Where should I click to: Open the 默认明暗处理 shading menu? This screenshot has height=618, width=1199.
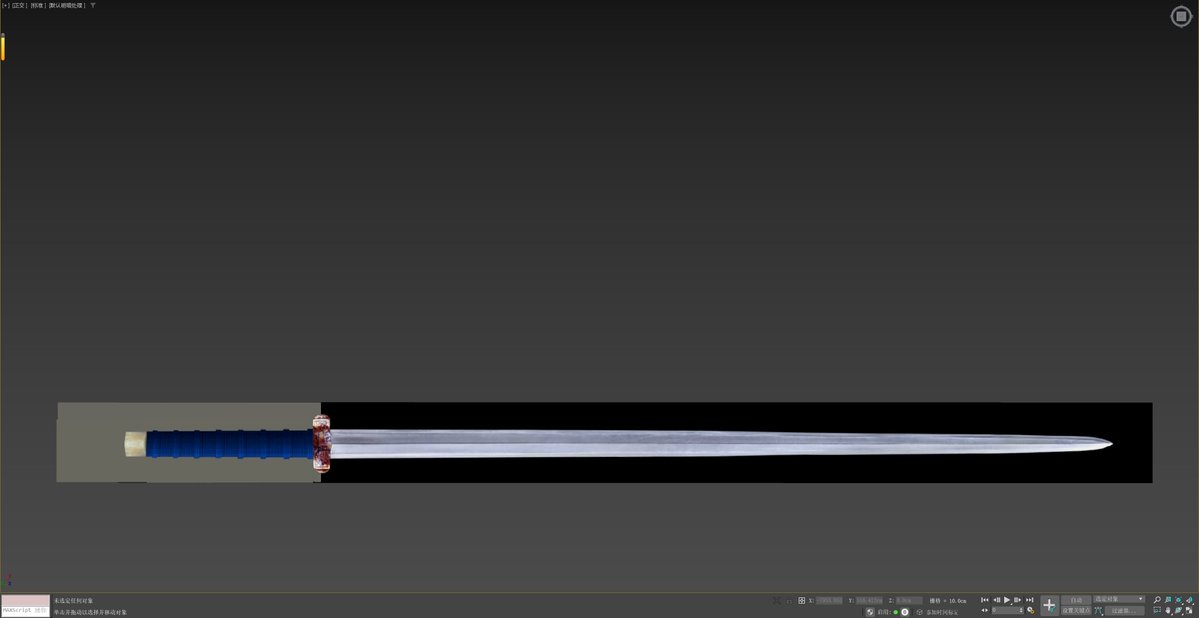tap(67, 5)
